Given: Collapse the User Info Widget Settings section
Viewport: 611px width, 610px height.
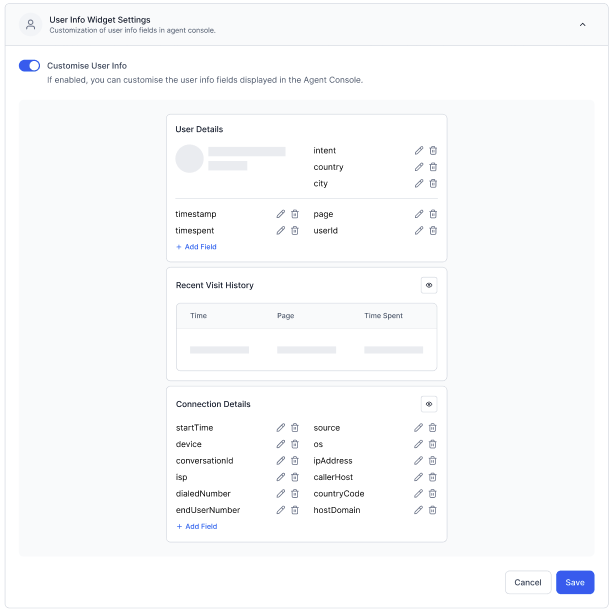Looking at the screenshot, I should 582,25.
